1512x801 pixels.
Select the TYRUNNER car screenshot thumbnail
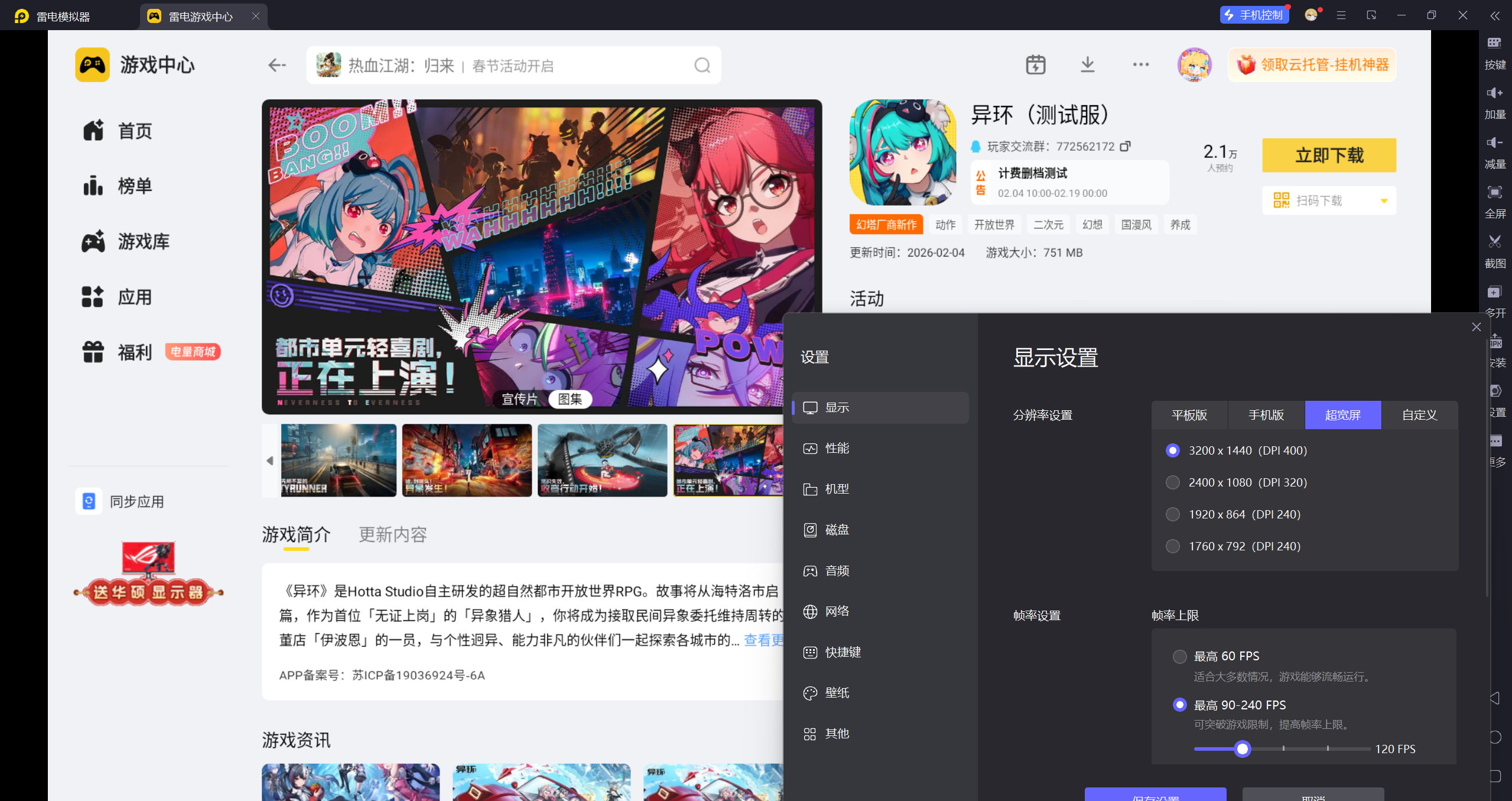(x=338, y=460)
